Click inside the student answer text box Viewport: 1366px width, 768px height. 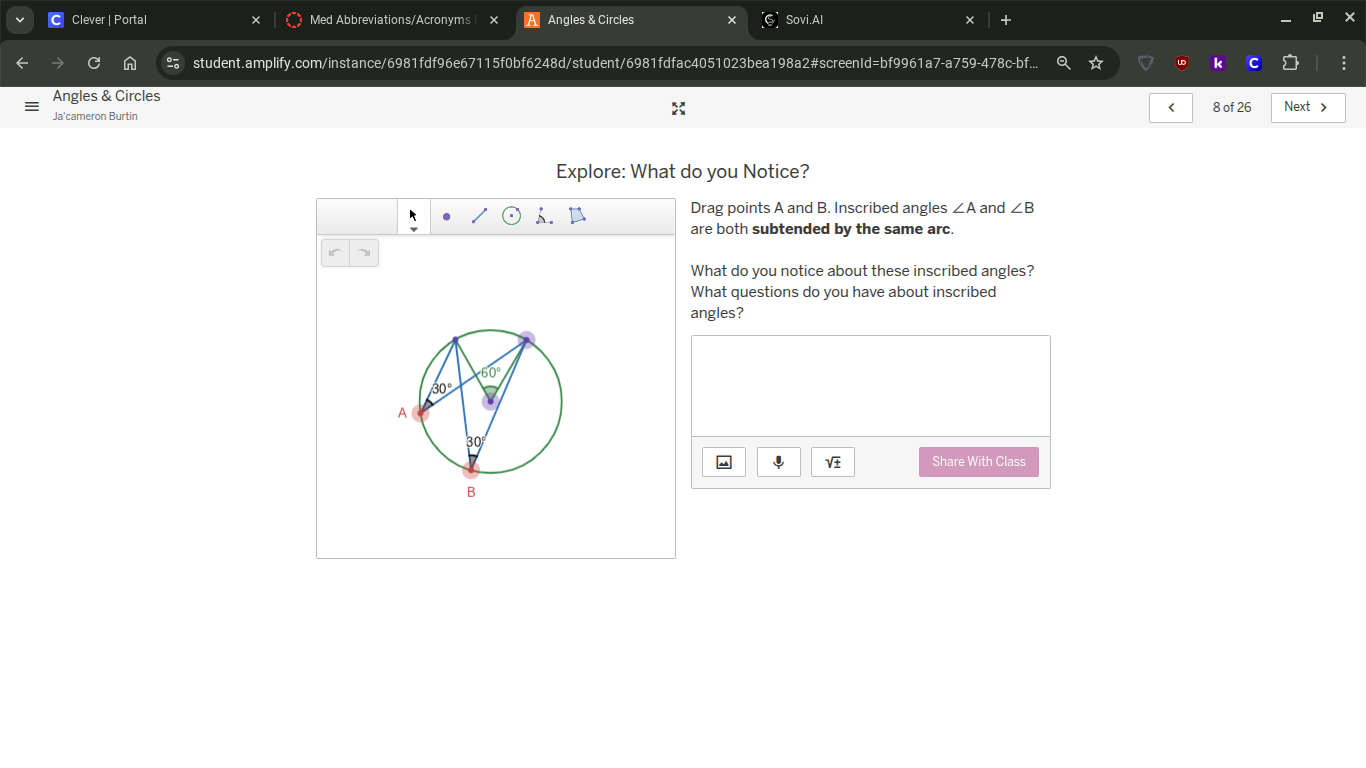869,385
